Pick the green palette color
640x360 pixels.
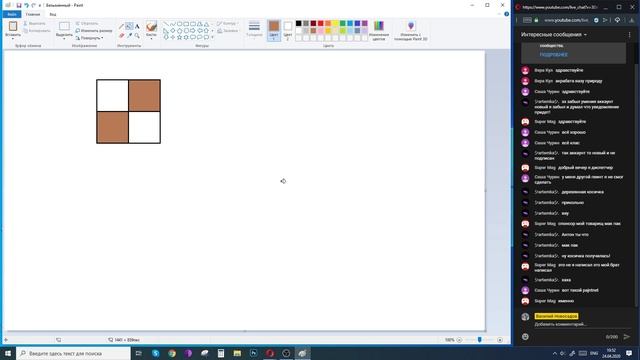pos(342,23)
